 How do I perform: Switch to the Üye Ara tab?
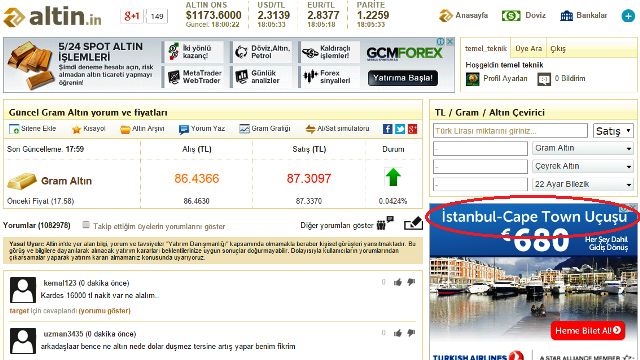pos(528,49)
